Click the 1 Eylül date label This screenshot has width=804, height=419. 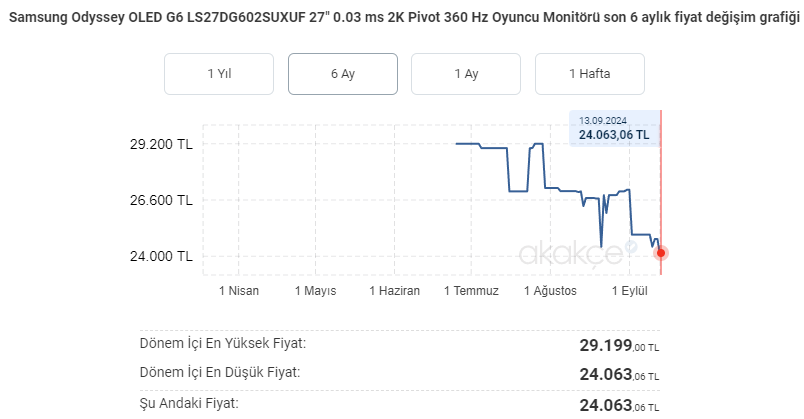pos(630,291)
